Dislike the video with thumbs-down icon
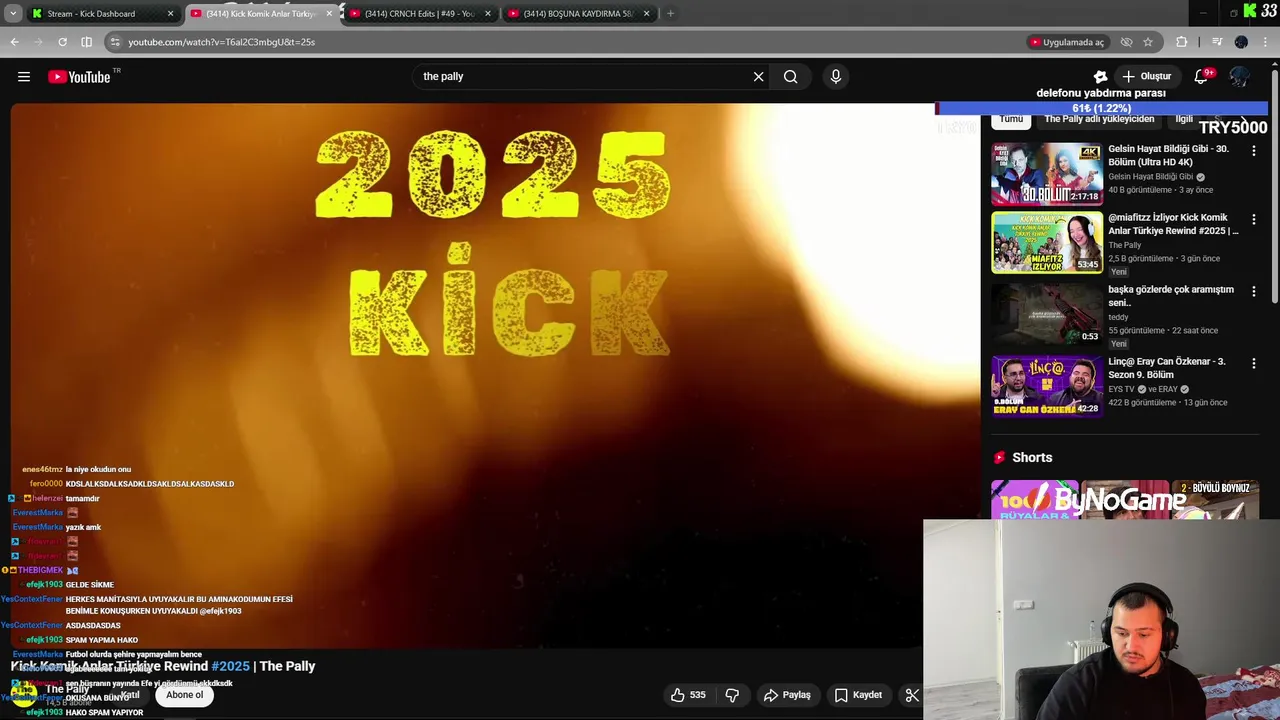The width and height of the screenshot is (1280, 720). pos(732,695)
